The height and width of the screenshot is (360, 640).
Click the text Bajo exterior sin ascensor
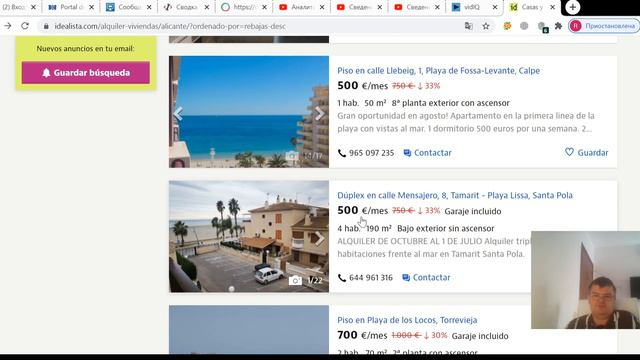(446, 229)
